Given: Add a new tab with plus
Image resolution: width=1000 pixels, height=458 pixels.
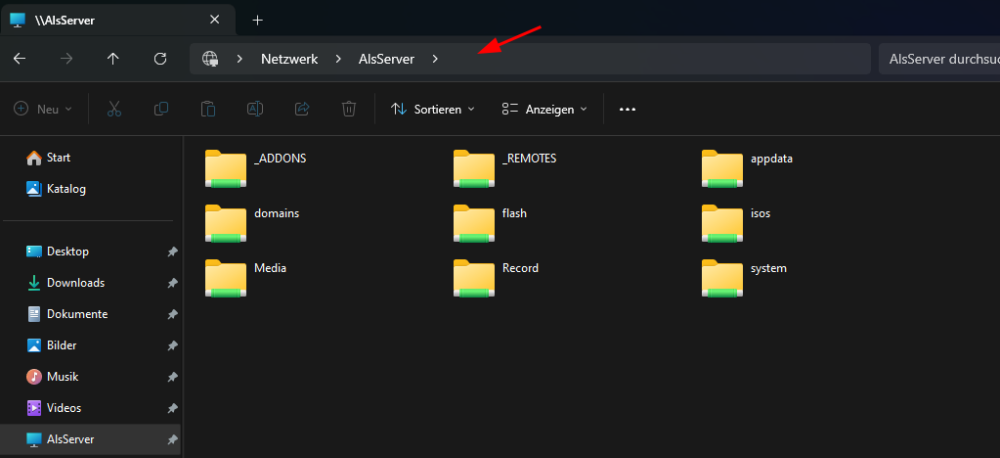Looking at the screenshot, I should pyautogui.click(x=258, y=20).
